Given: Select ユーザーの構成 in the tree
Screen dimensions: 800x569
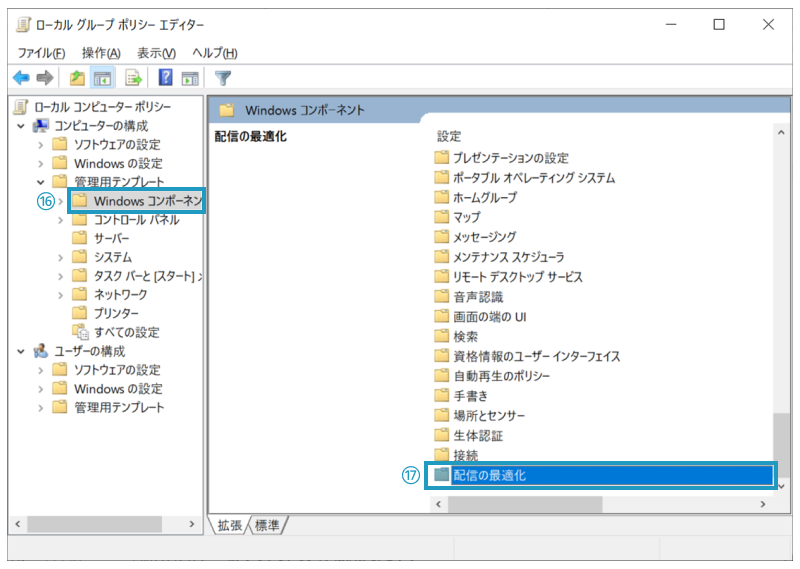Looking at the screenshot, I should (x=89, y=351).
